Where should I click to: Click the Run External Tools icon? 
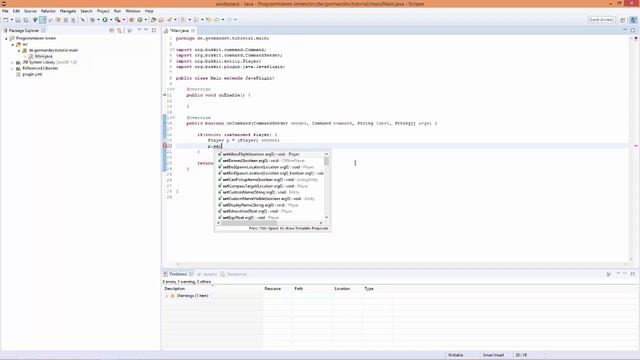click(118, 20)
